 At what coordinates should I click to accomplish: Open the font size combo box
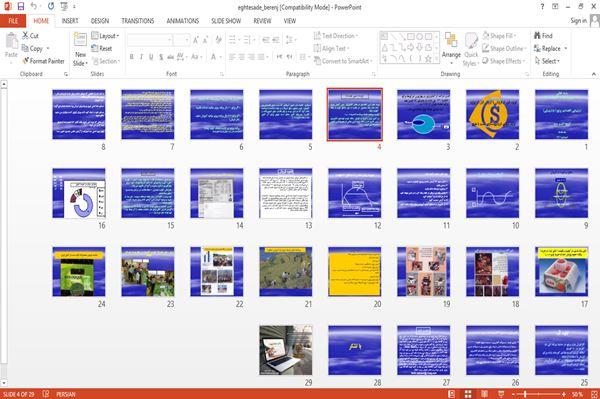181,40
